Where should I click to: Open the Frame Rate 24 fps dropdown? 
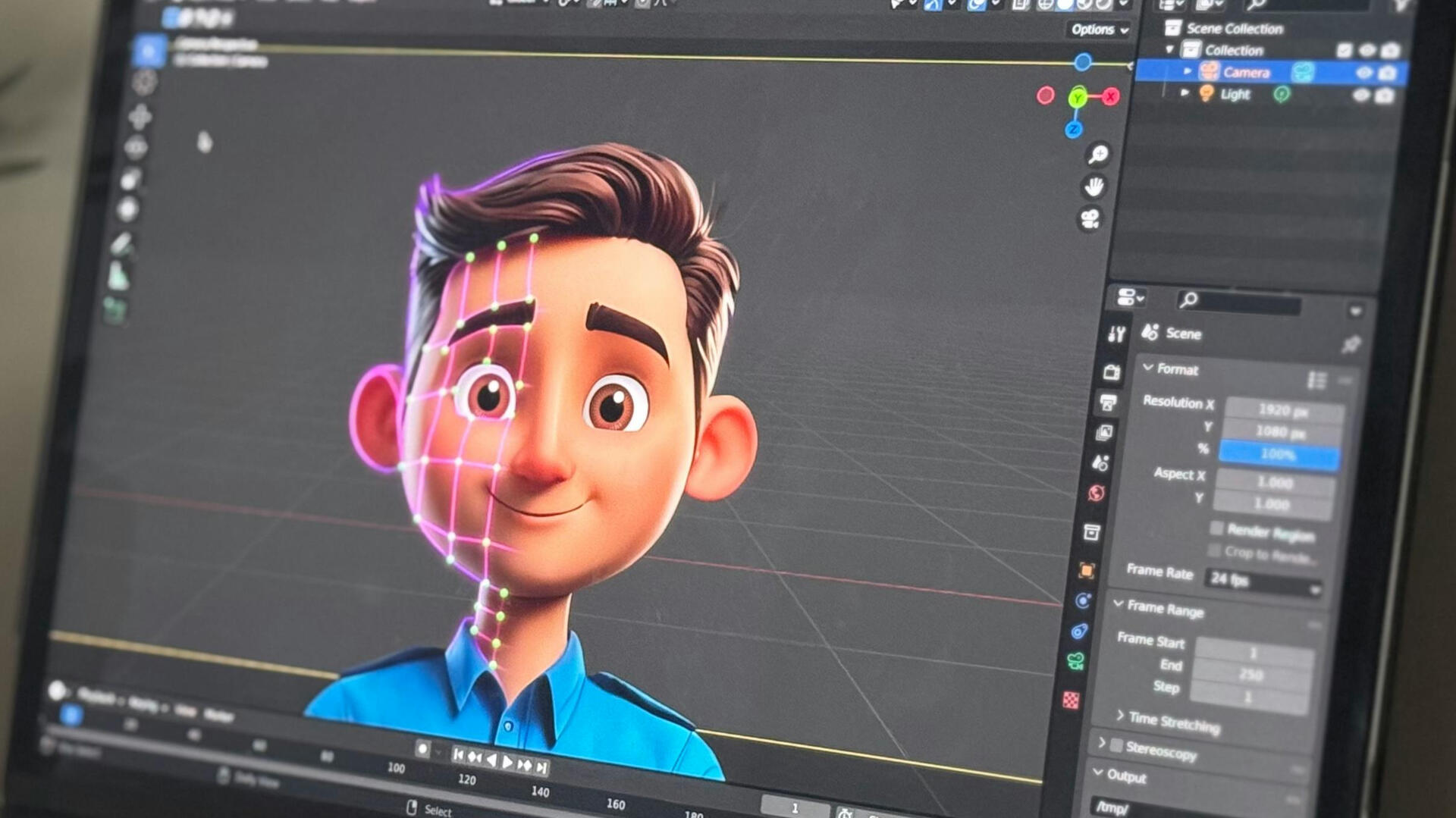pyautogui.click(x=1263, y=582)
